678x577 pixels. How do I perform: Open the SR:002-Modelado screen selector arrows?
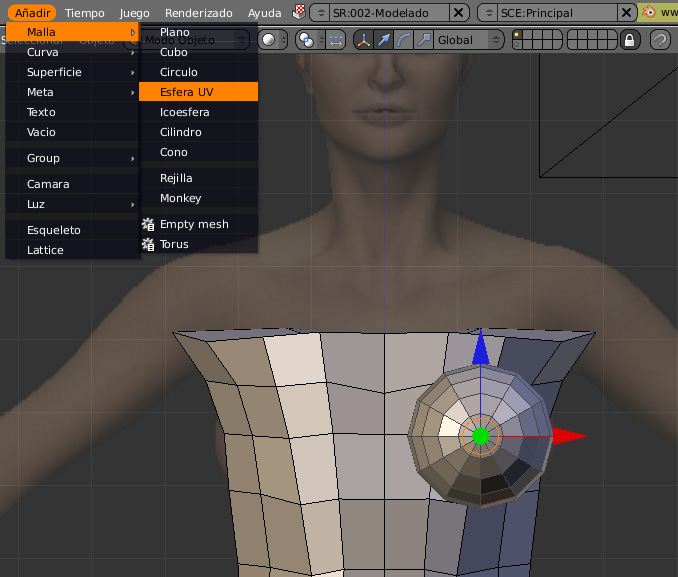point(321,13)
